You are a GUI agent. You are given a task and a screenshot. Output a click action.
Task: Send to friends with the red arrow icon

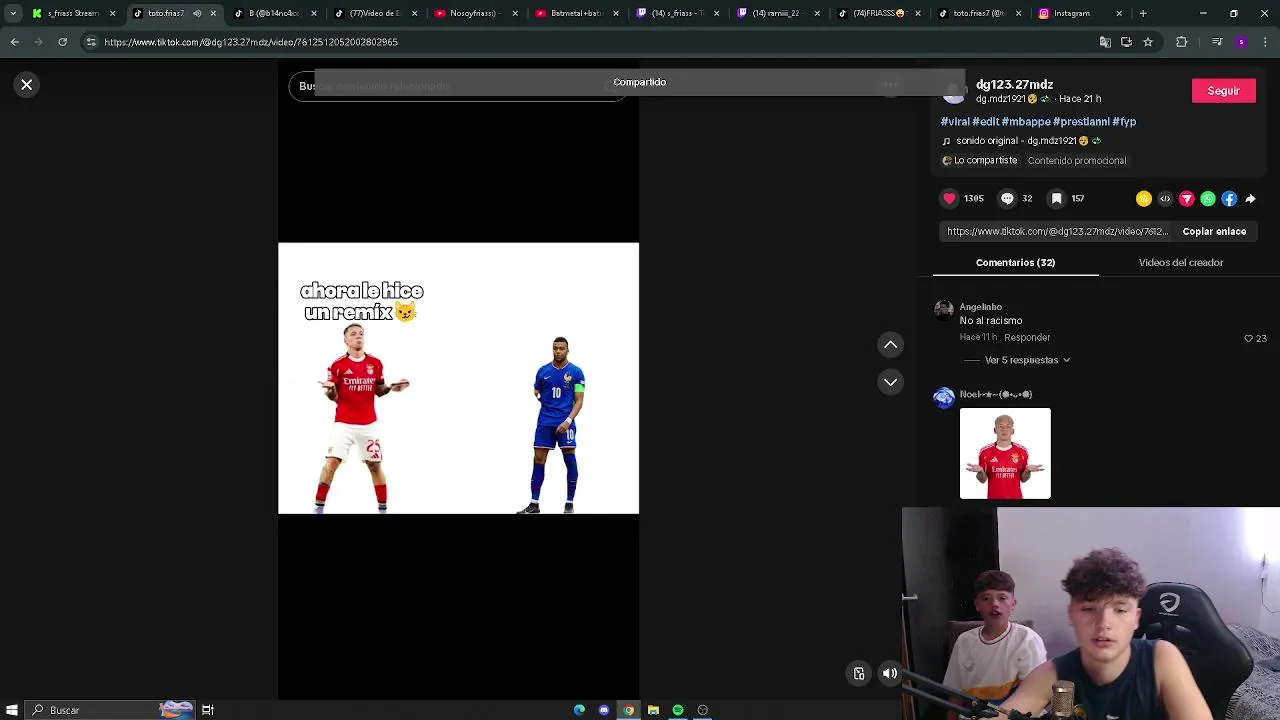[x=1187, y=199]
